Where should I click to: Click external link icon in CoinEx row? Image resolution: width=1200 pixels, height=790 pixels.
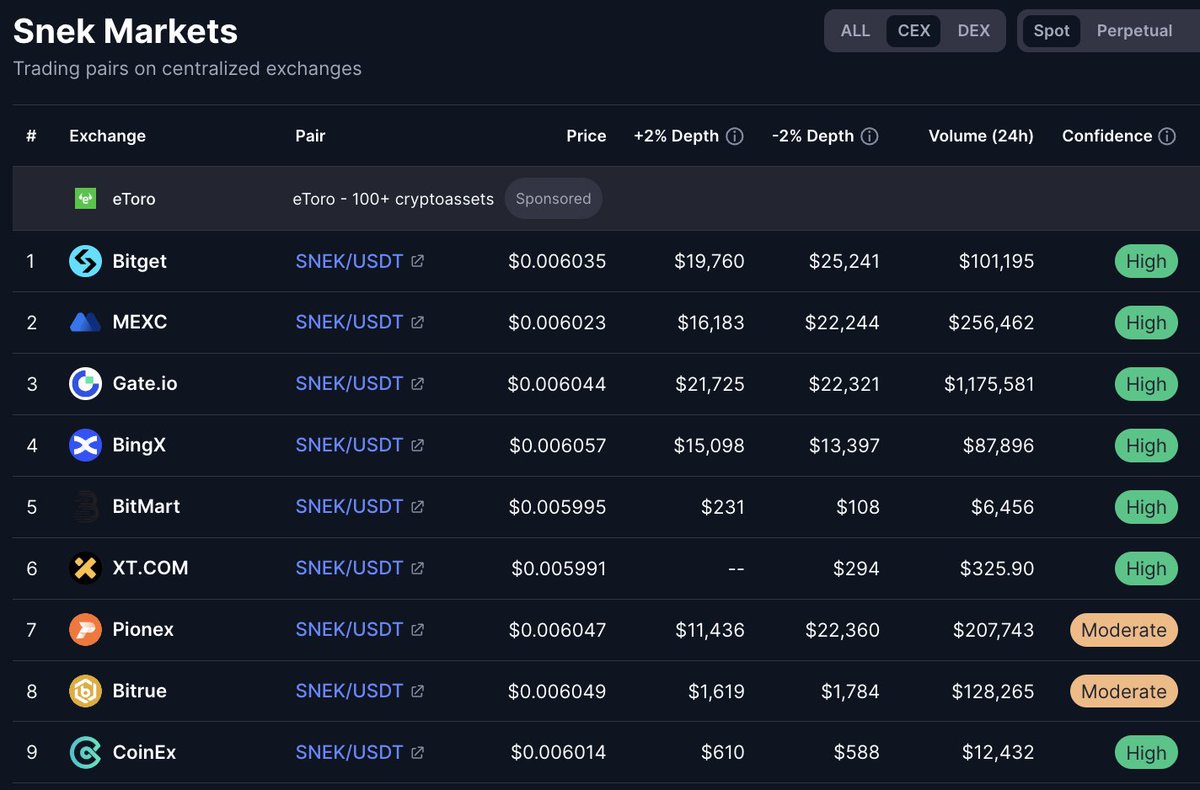coord(417,753)
